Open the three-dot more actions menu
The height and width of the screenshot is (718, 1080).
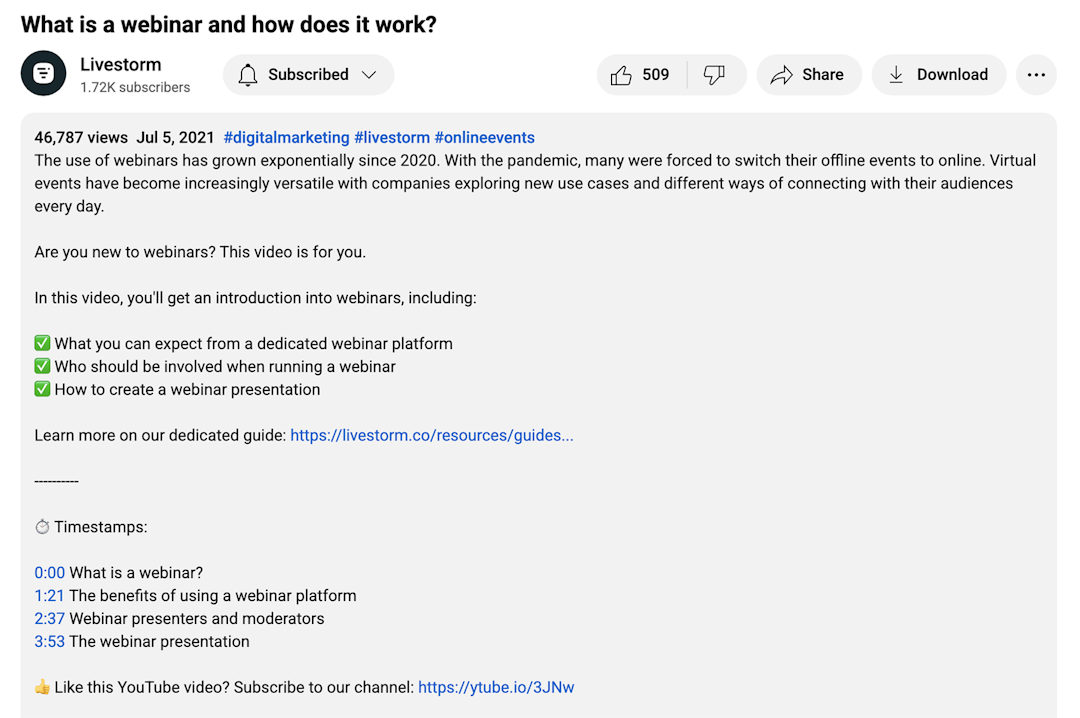coord(1036,74)
